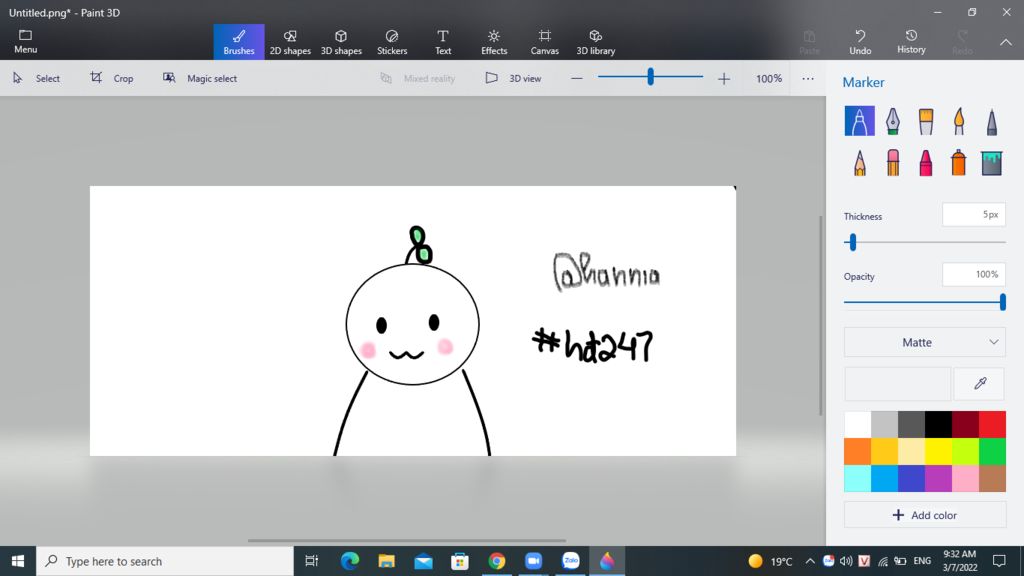Select the Watercolor brush
Screen dimensions: 1024x576
pyautogui.click(x=959, y=121)
